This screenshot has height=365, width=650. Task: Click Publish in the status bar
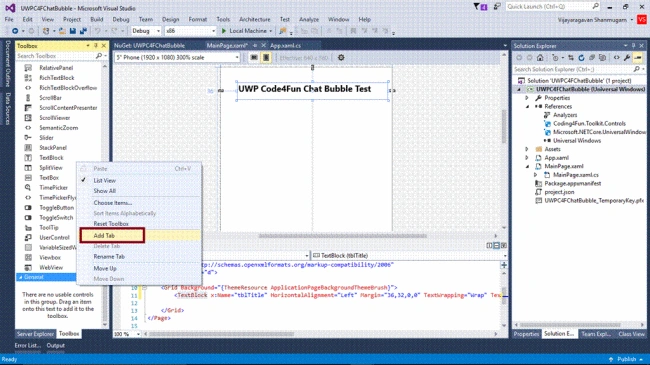pos(626,359)
